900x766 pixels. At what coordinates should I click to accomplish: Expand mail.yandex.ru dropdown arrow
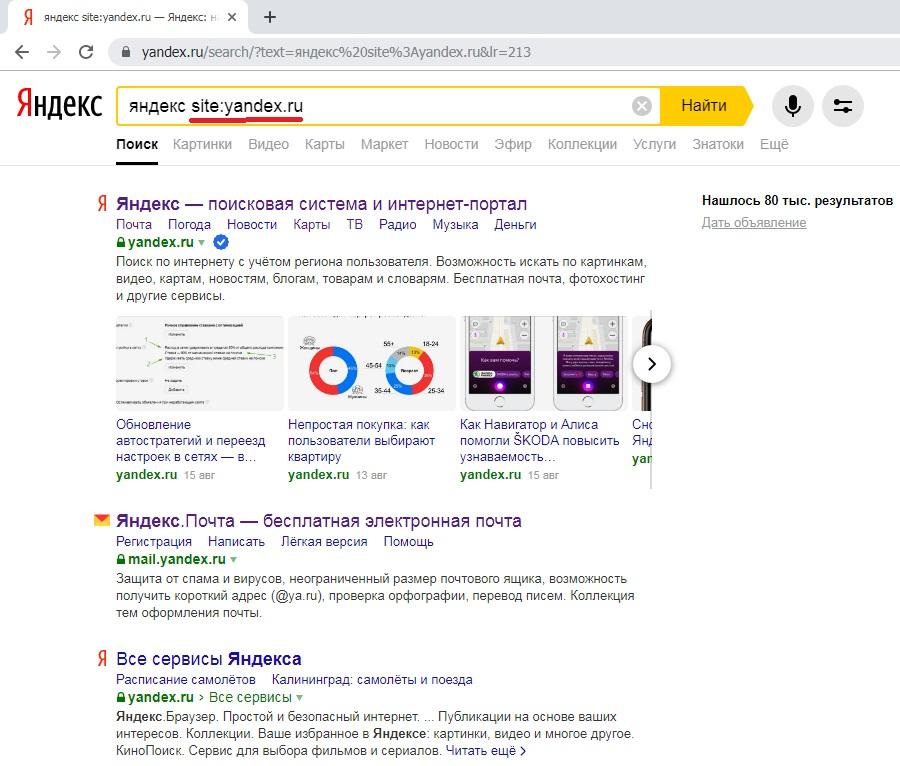tap(234, 559)
